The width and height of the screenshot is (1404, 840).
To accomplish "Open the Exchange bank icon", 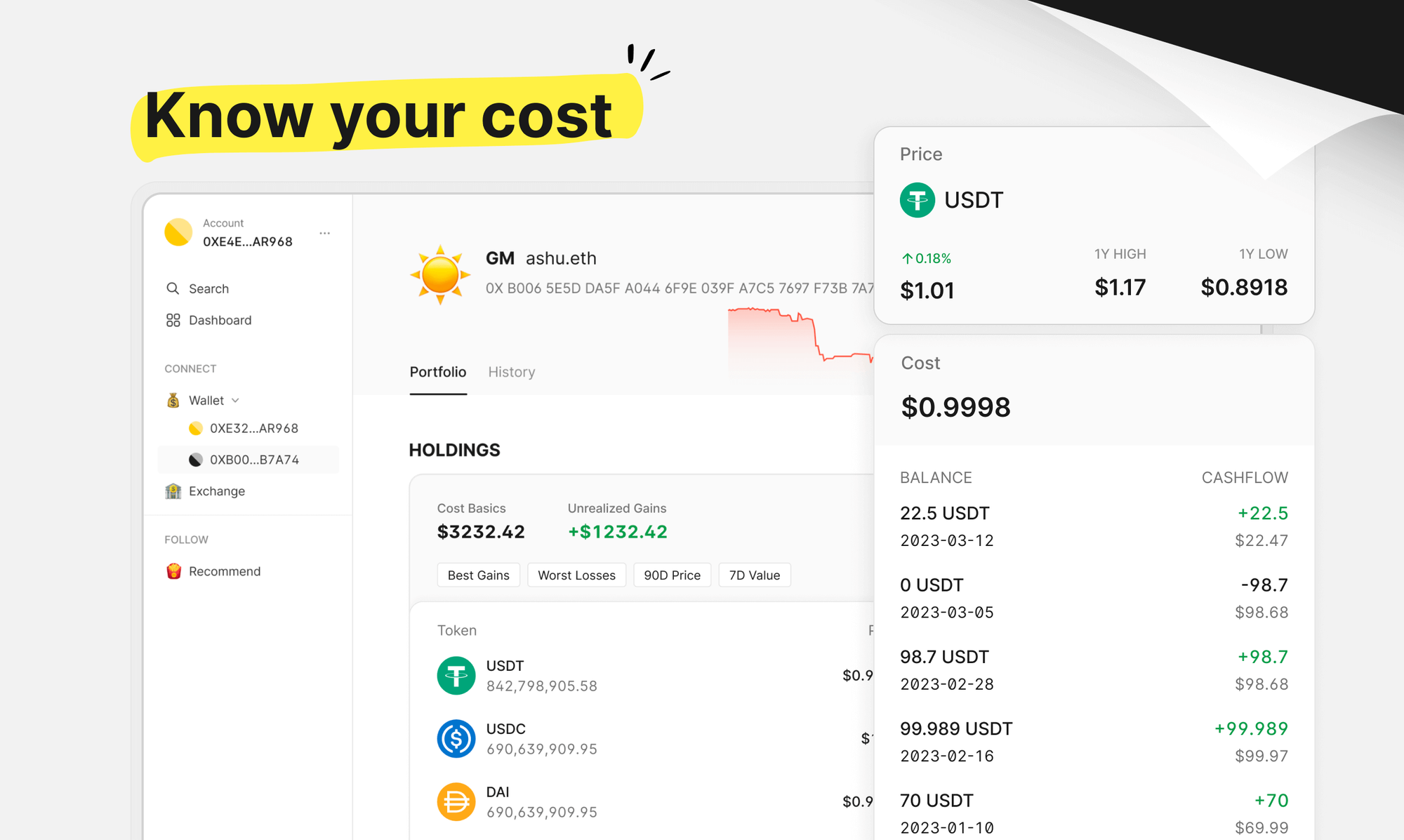I will 173,491.
